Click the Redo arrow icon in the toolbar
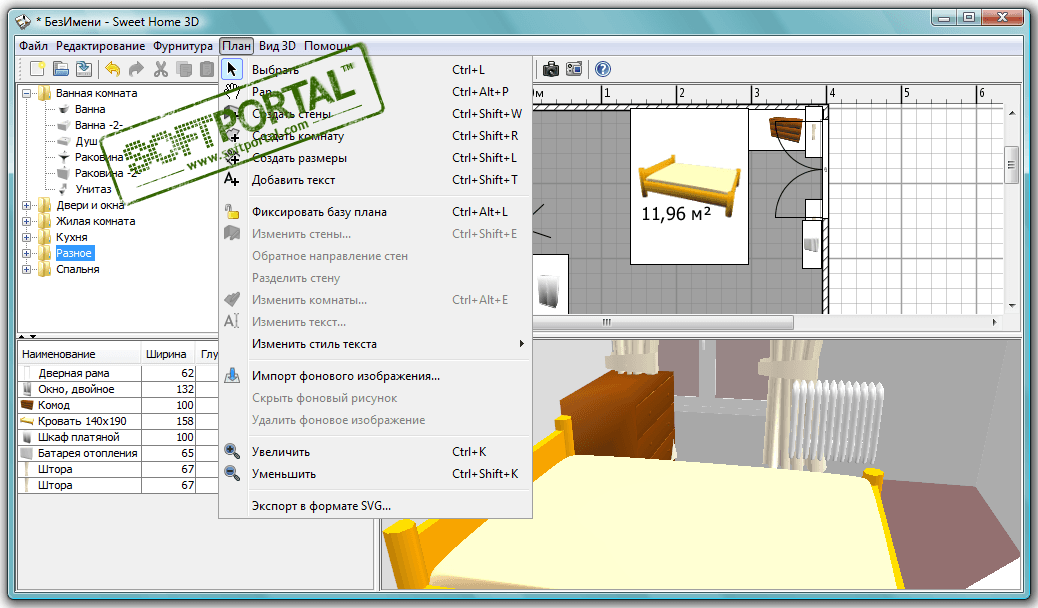This screenshot has height=608, width=1038. coord(136,69)
